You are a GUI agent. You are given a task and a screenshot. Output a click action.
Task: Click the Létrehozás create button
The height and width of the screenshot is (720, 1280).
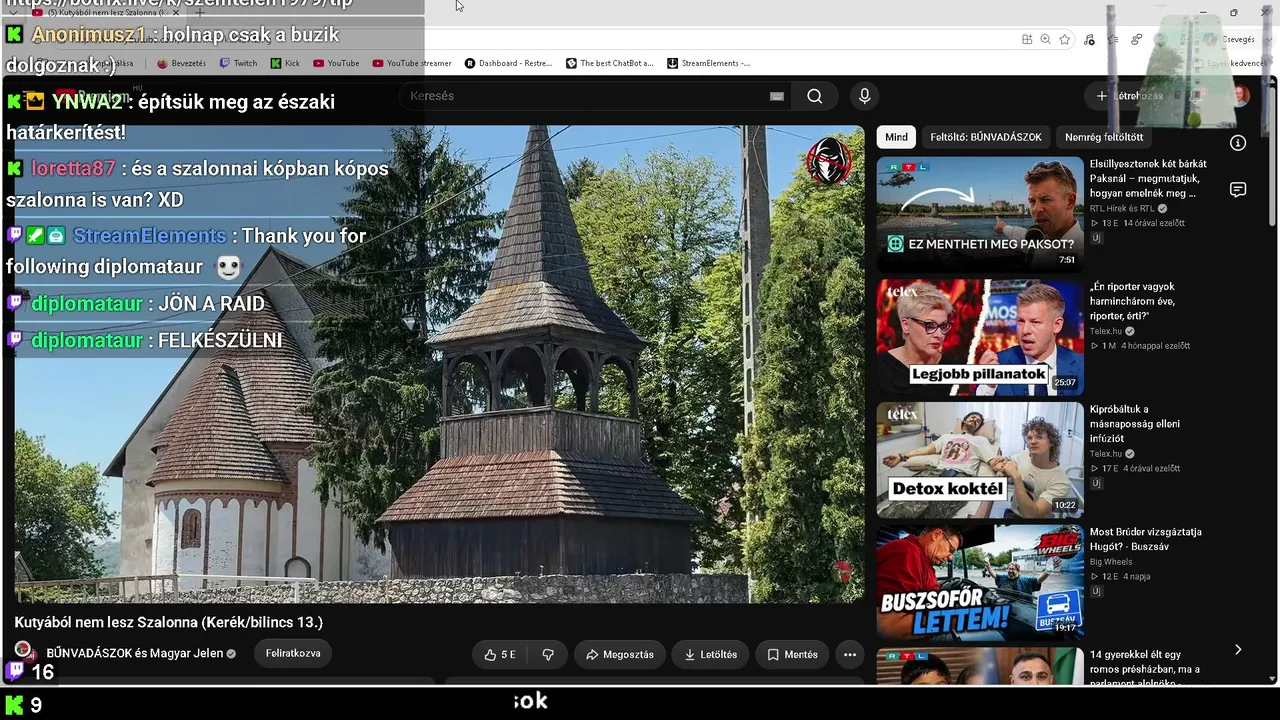point(1130,96)
